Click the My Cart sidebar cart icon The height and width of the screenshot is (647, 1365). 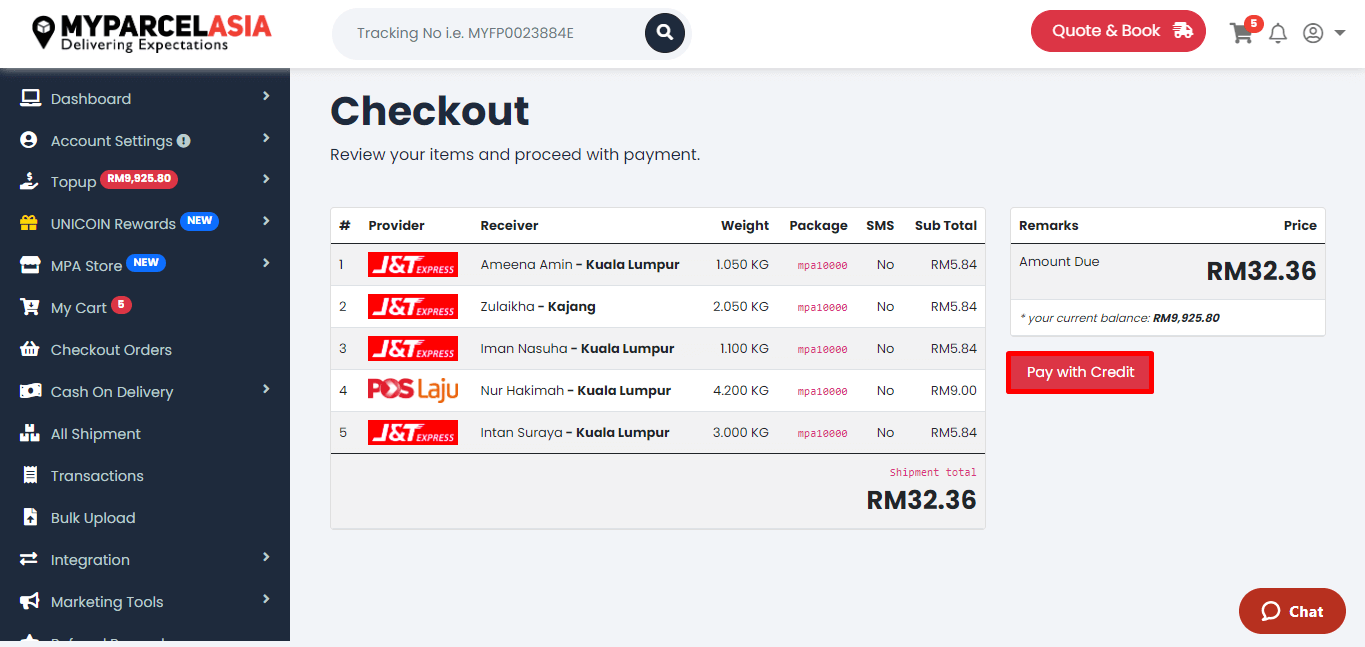click(x=30, y=308)
